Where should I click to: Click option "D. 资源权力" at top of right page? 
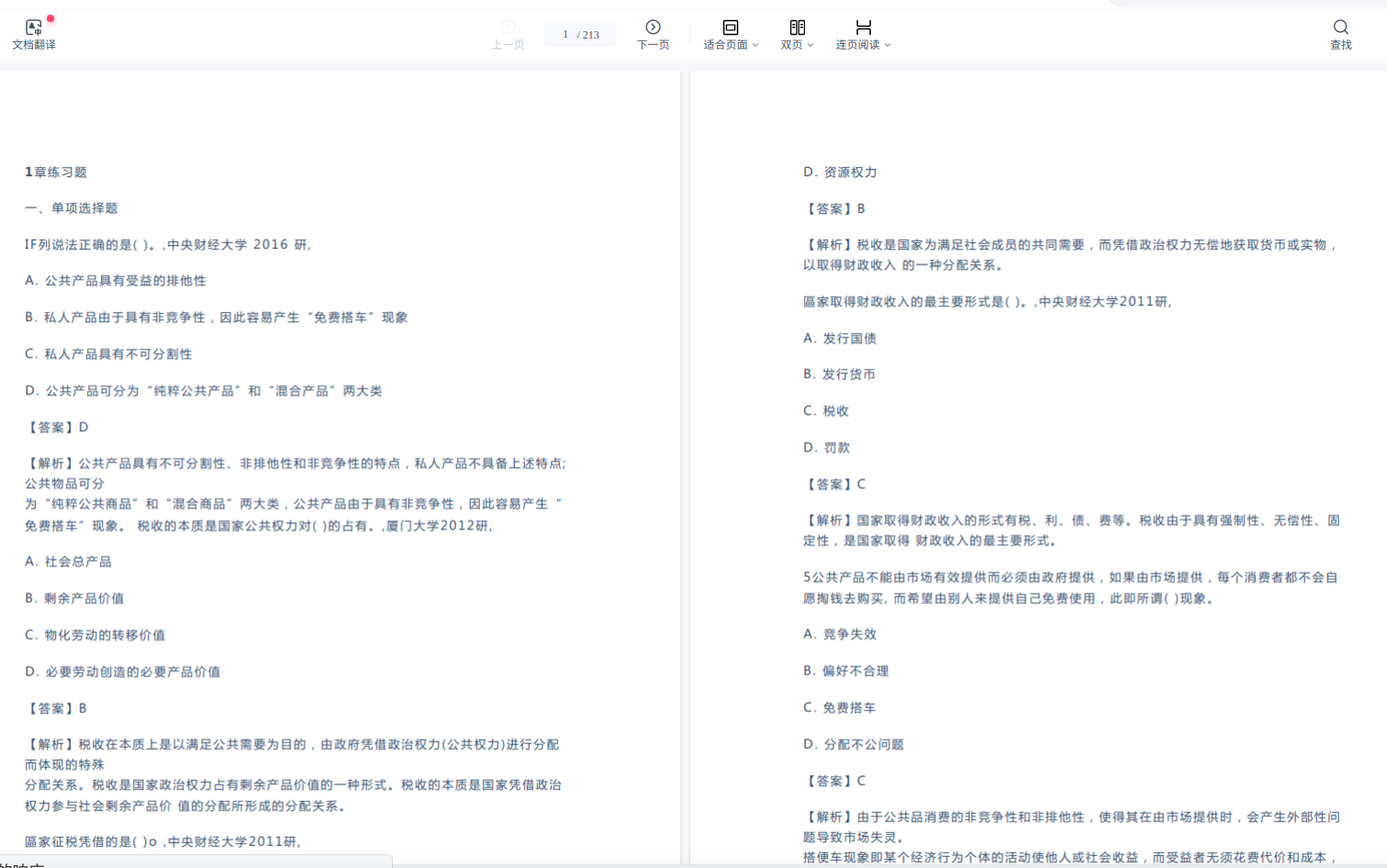pos(840,172)
